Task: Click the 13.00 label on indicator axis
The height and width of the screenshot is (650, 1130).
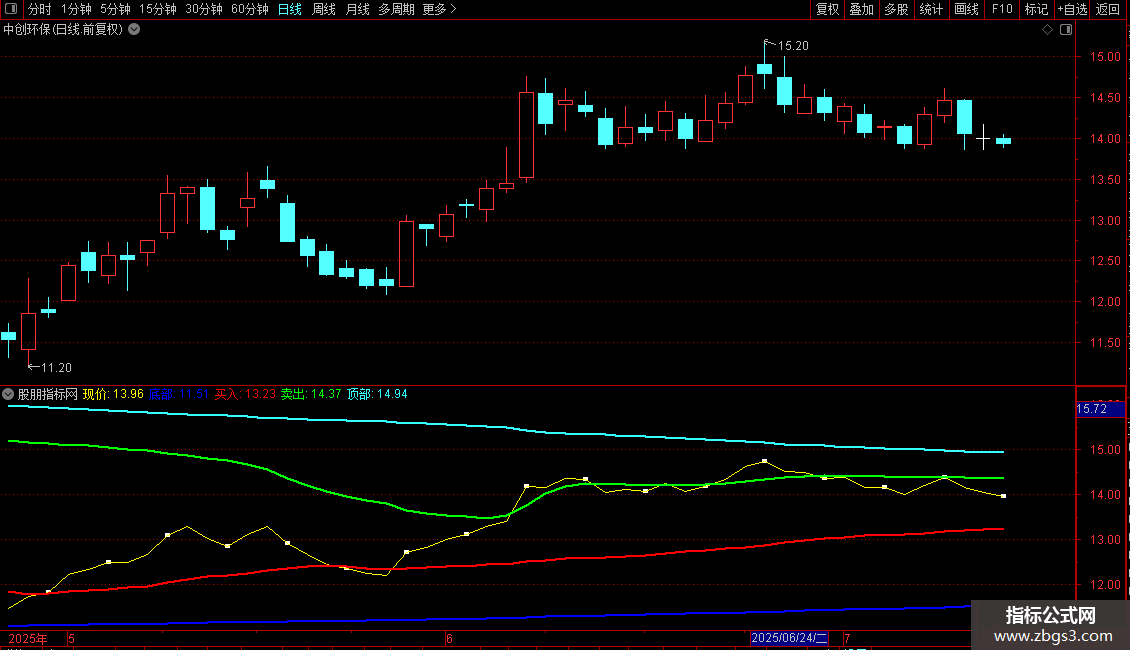Action: pos(1105,540)
